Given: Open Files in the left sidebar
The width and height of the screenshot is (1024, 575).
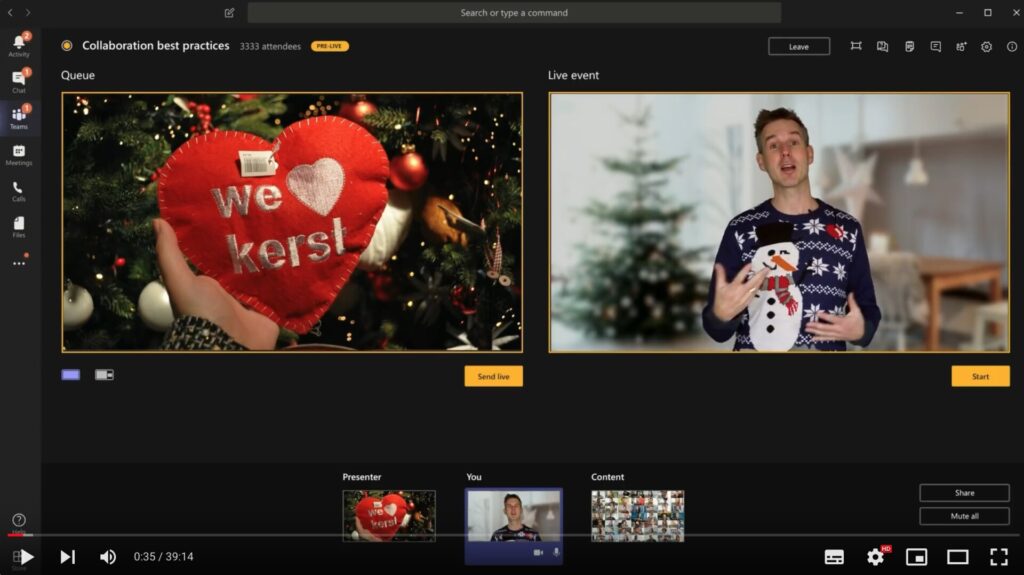Looking at the screenshot, I should point(19,226).
